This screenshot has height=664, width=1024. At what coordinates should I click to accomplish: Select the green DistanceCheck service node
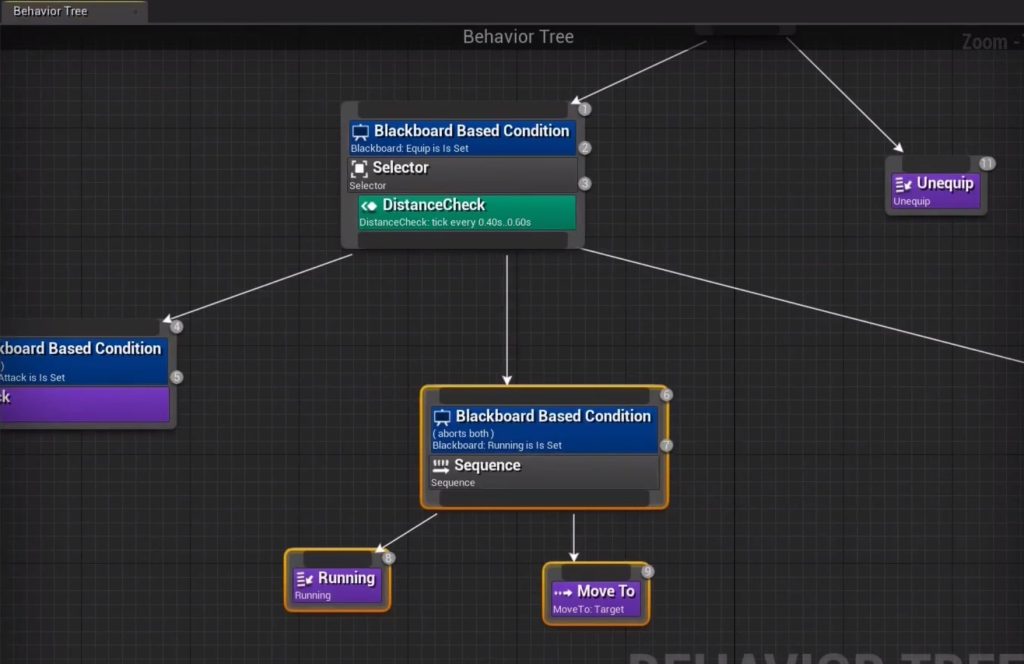(x=467, y=213)
